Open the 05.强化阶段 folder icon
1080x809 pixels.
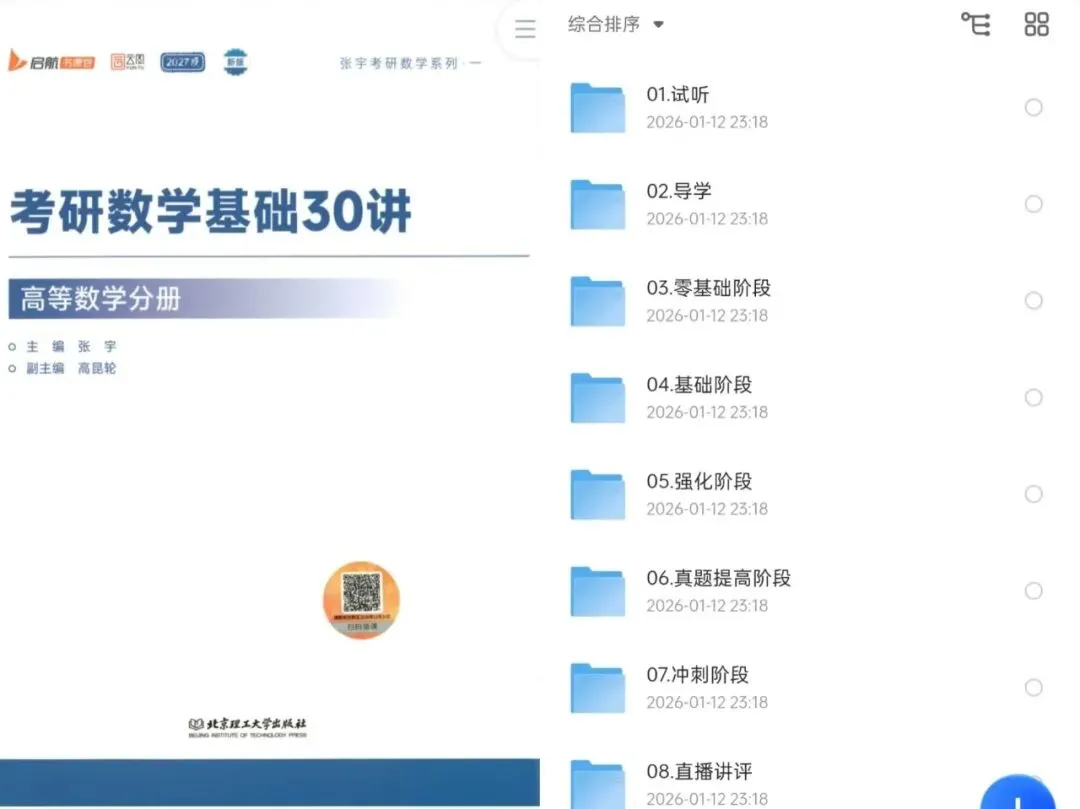click(x=597, y=494)
